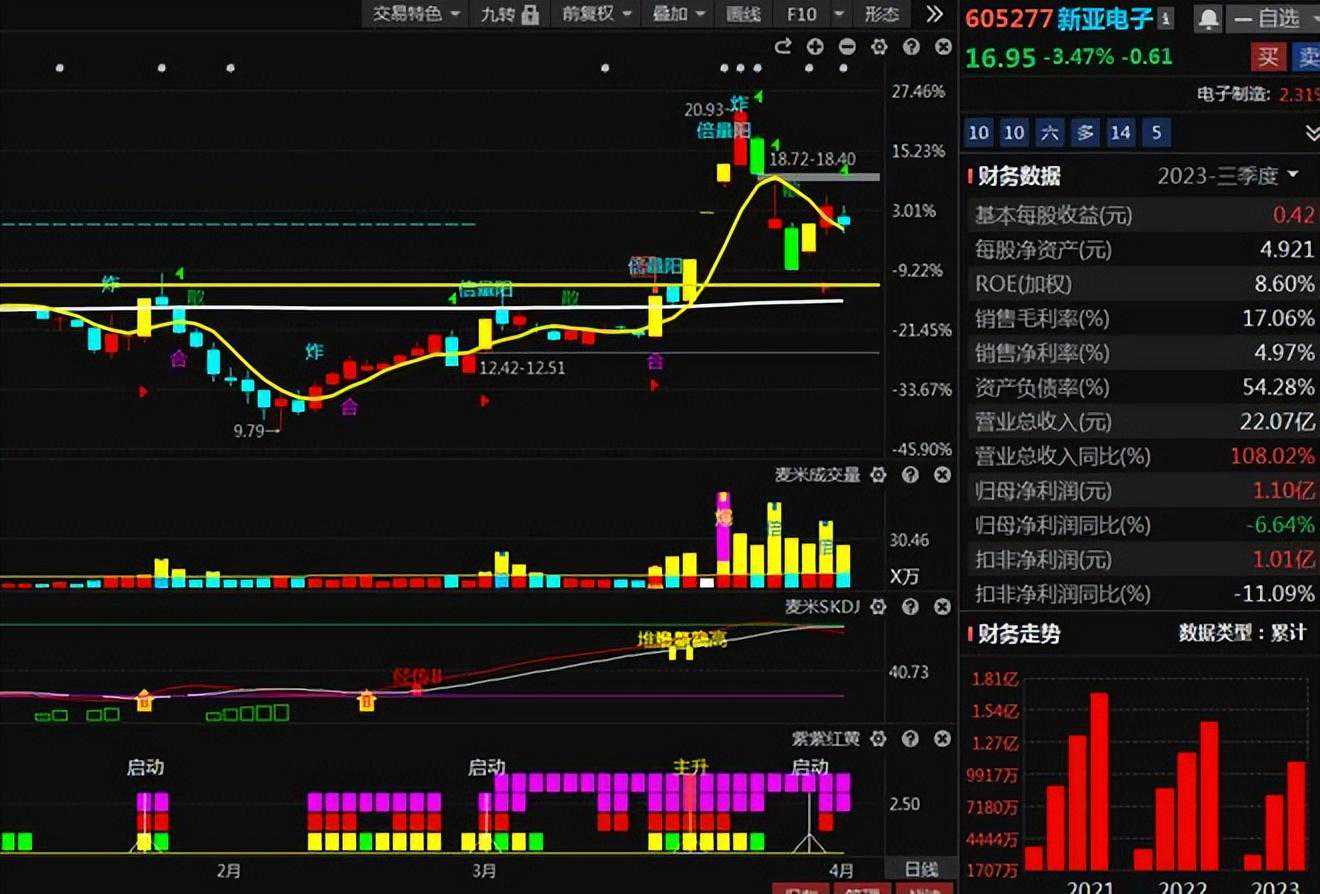Open main chart settings gear
Viewport: 1320px width, 894px height.
[x=879, y=47]
